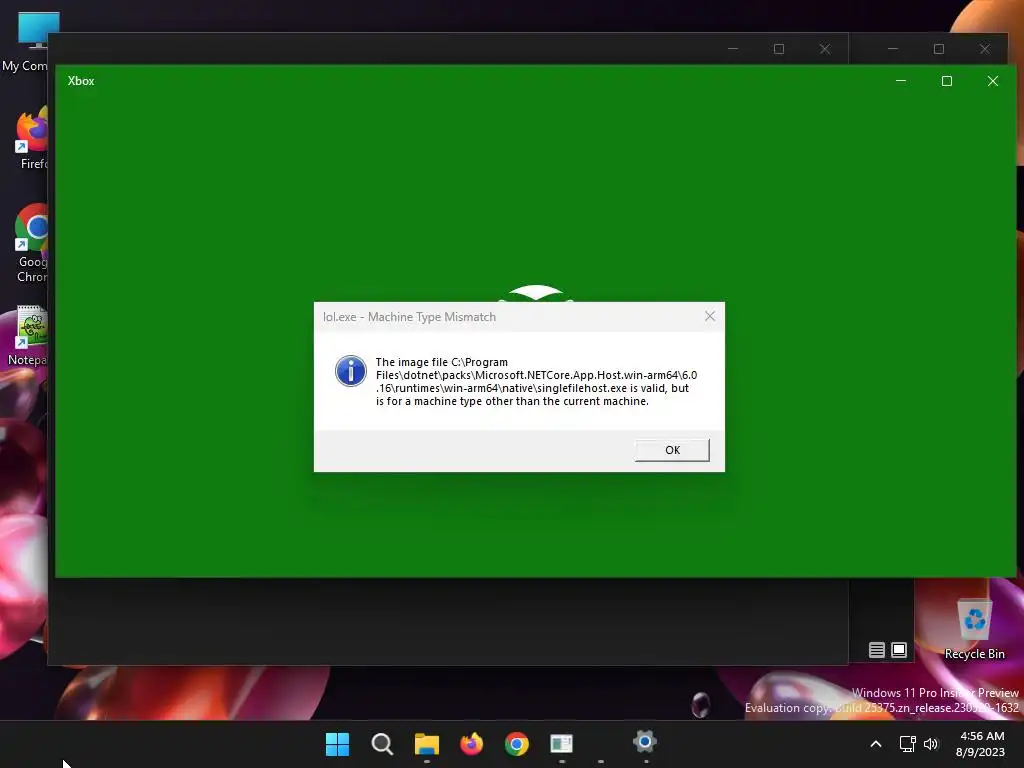Open the clock showing 4:56 AM
The image size is (1024, 768).
pyautogui.click(x=980, y=744)
